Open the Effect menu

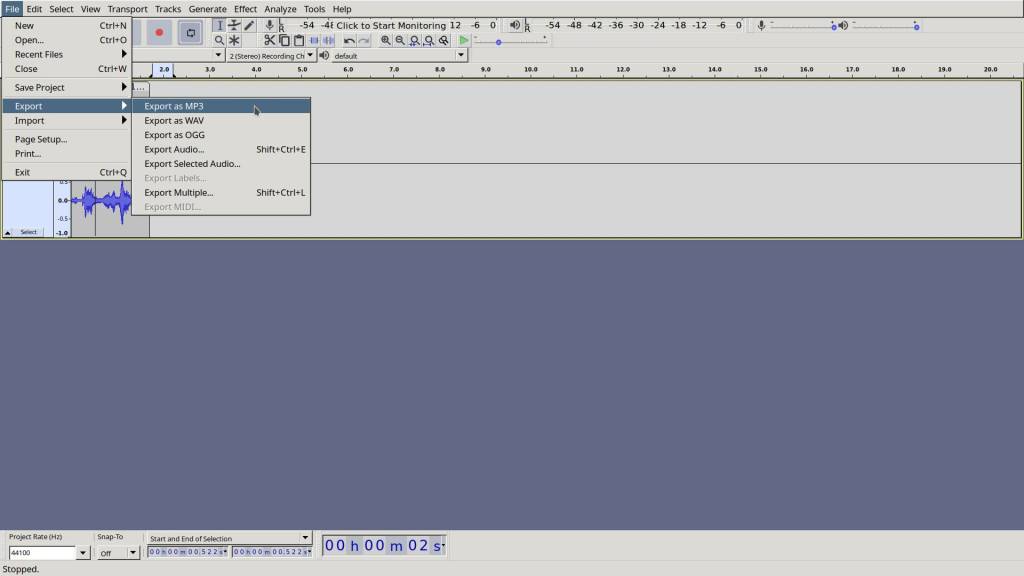point(245,9)
